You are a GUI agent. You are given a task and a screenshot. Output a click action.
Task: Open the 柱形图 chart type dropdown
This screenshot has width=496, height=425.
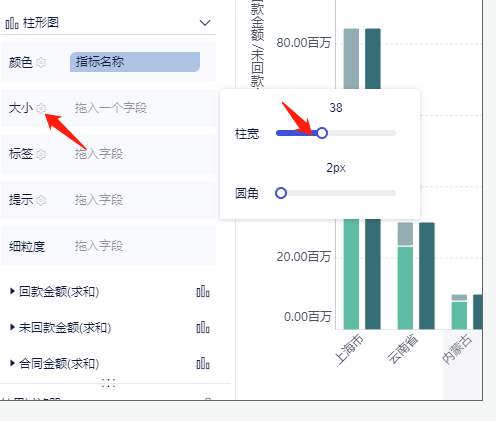pos(205,23)
